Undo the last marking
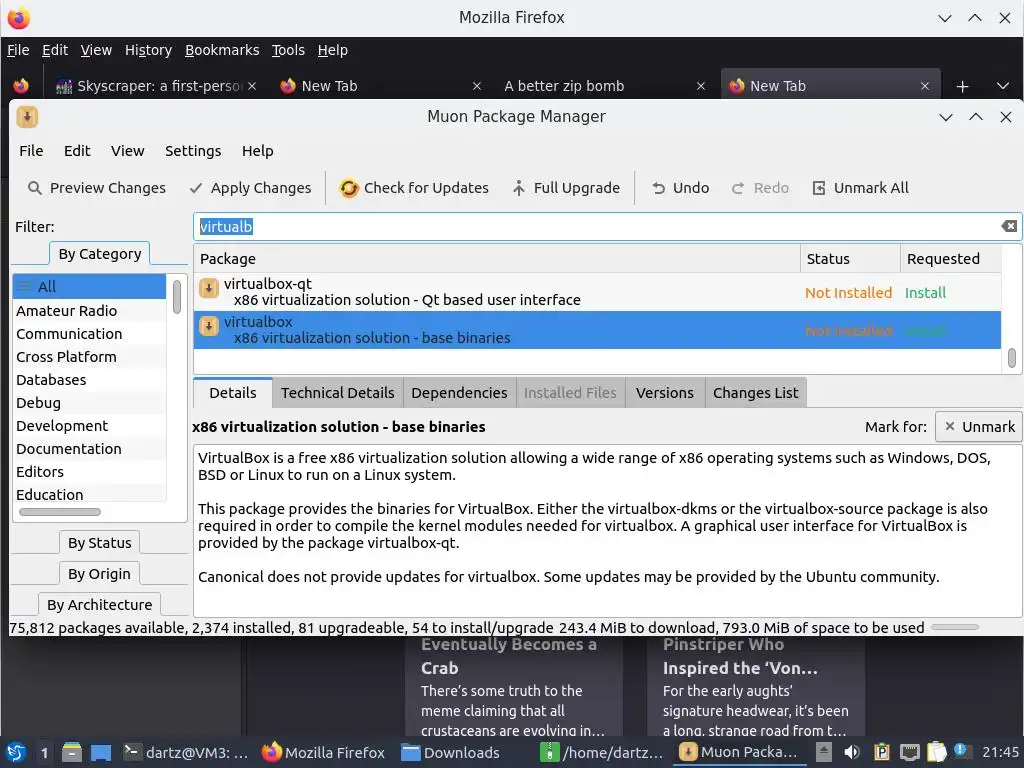 [680, 188]
